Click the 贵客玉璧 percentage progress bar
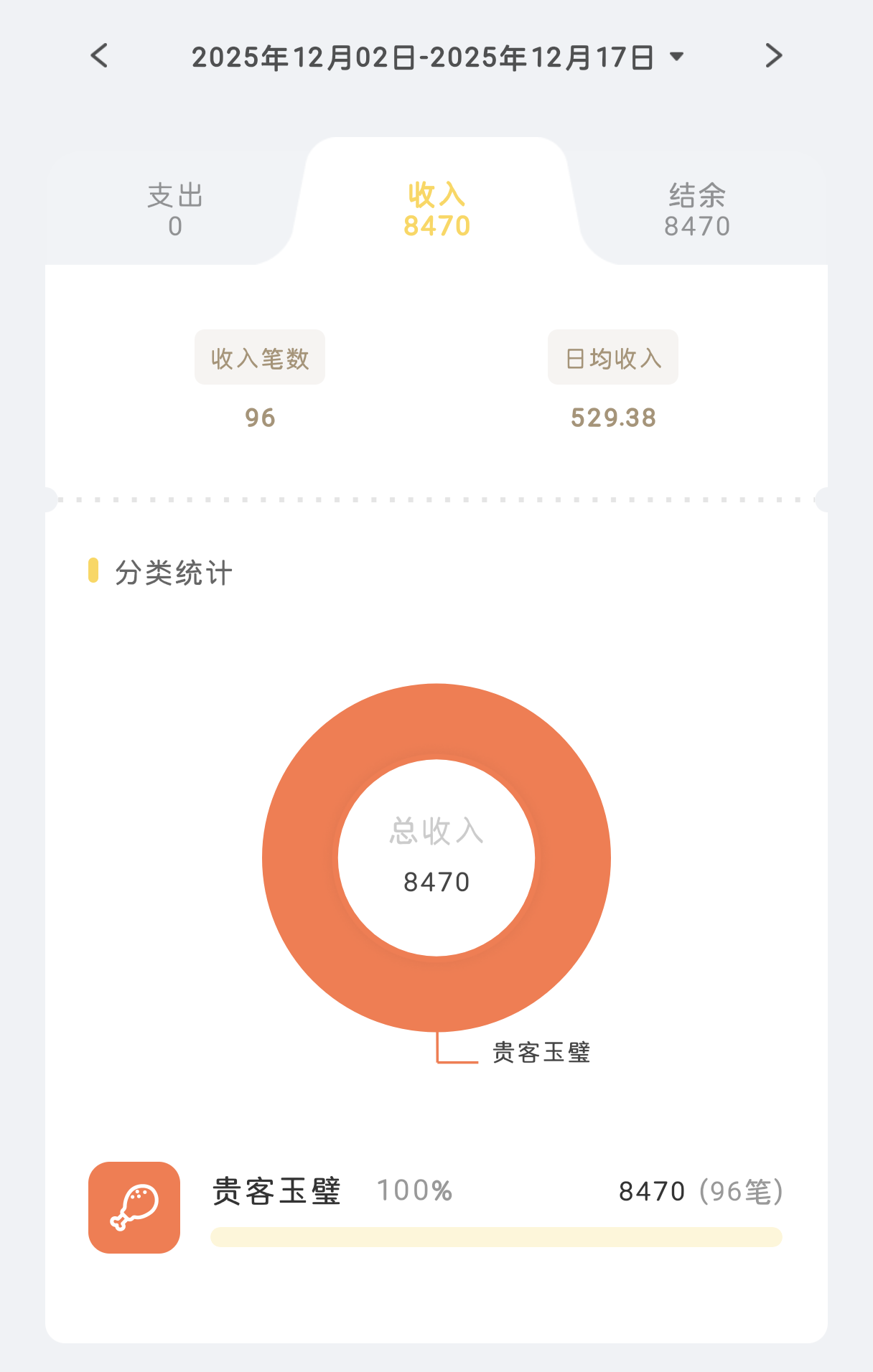 tap(496, 1236)
